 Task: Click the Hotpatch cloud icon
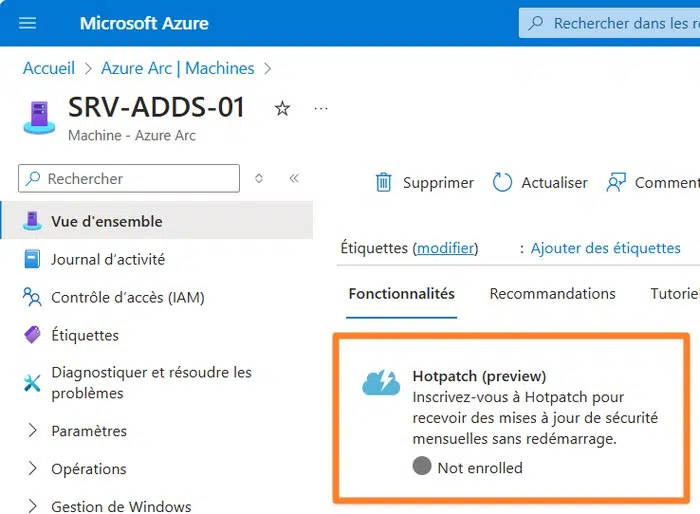coord(381,382)
